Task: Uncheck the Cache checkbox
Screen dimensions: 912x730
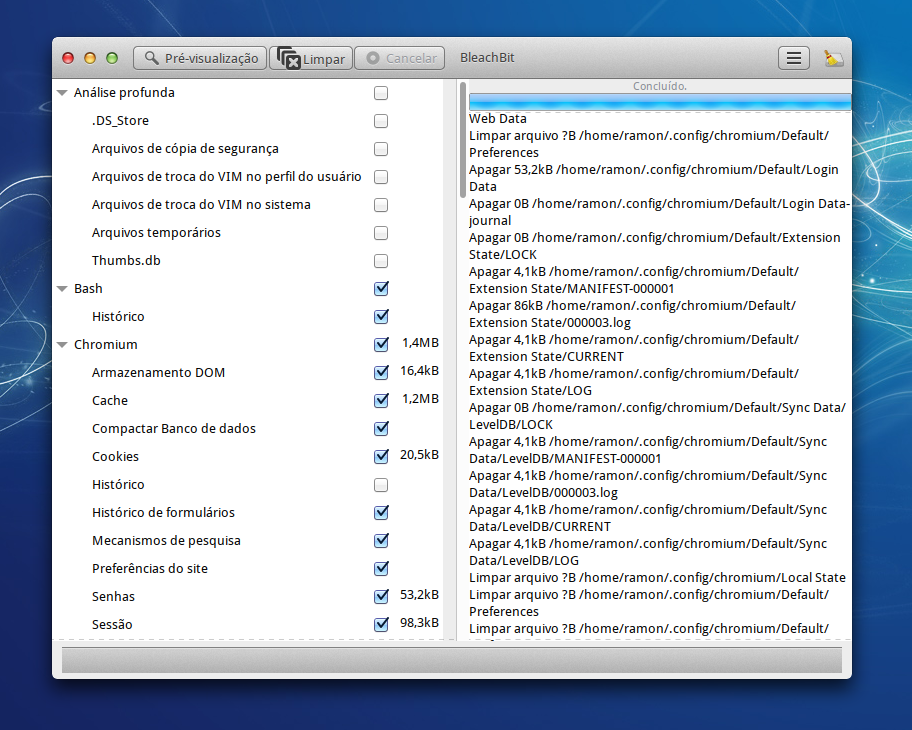Action: [x=381, y=400]
